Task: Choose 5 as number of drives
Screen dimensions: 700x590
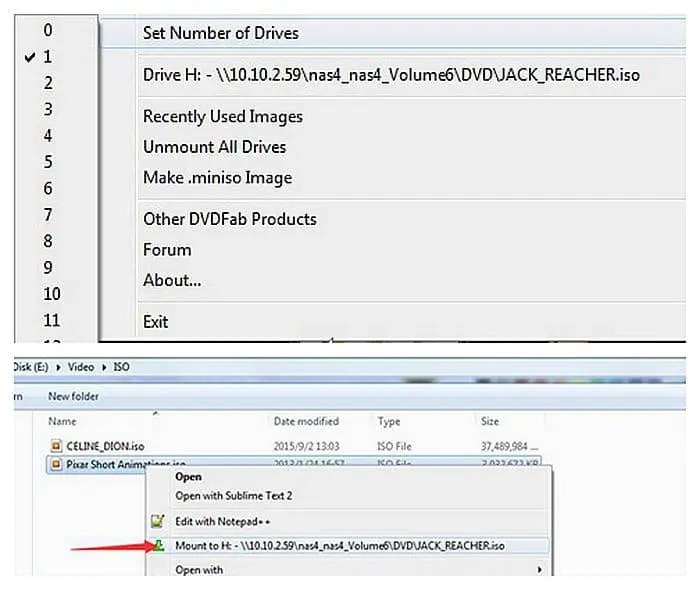Action: coord(48,162)
